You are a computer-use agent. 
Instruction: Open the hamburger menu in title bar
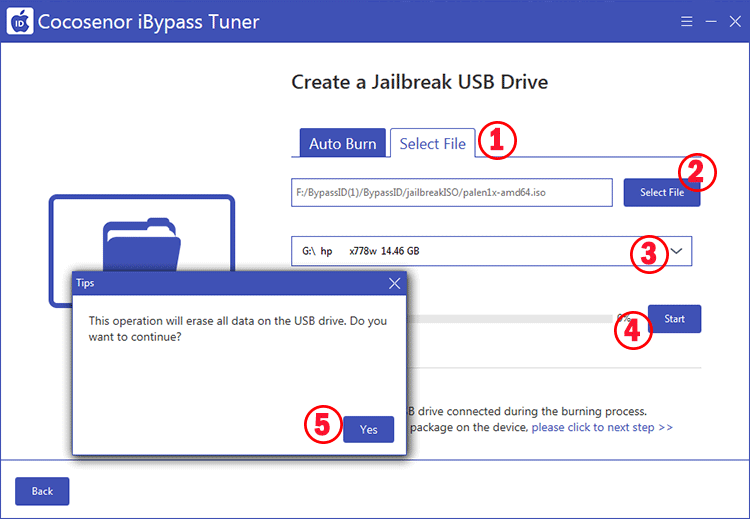coord(686,21)
